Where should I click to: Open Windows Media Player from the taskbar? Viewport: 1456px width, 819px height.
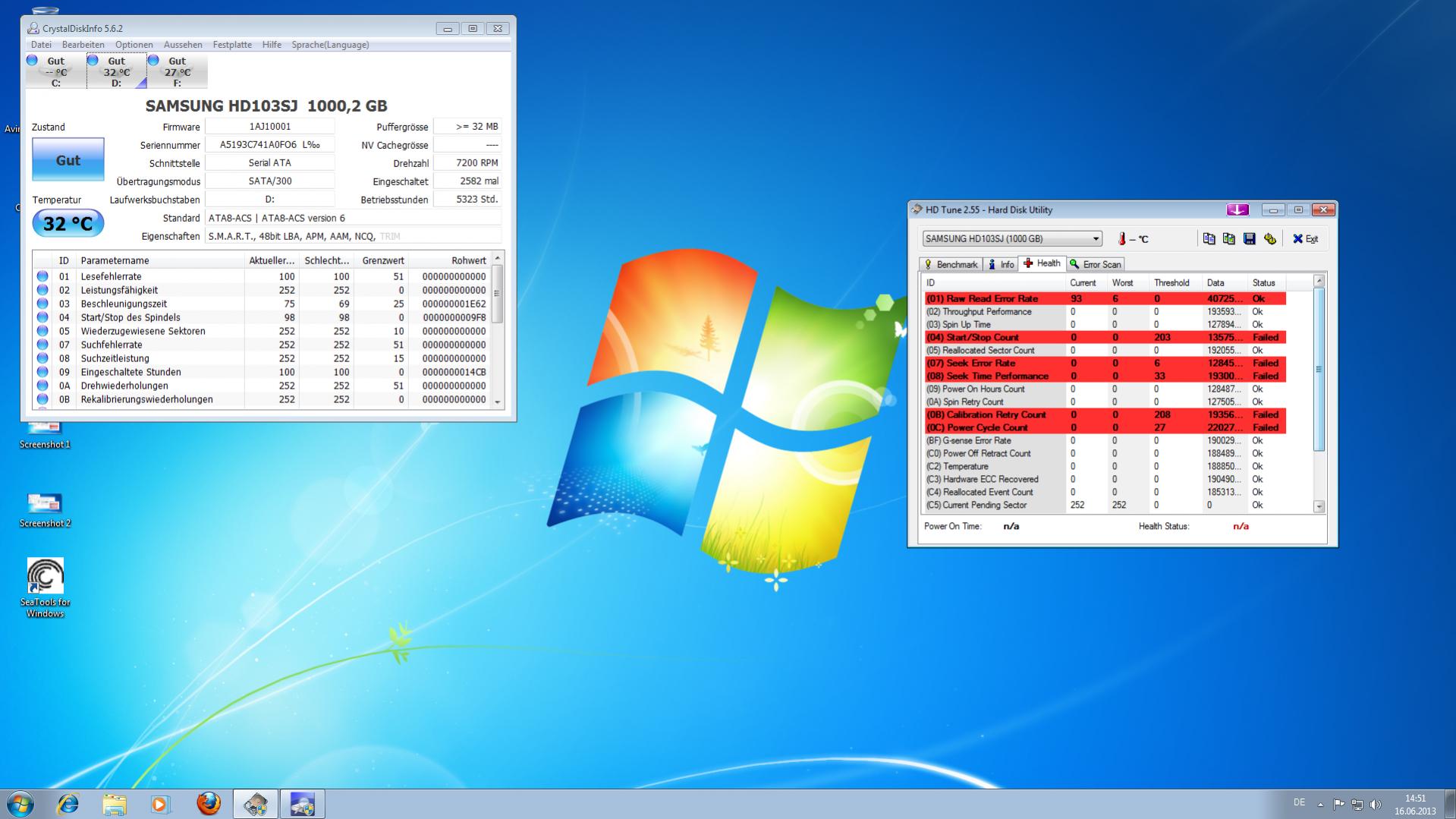[x=160, y=804]
